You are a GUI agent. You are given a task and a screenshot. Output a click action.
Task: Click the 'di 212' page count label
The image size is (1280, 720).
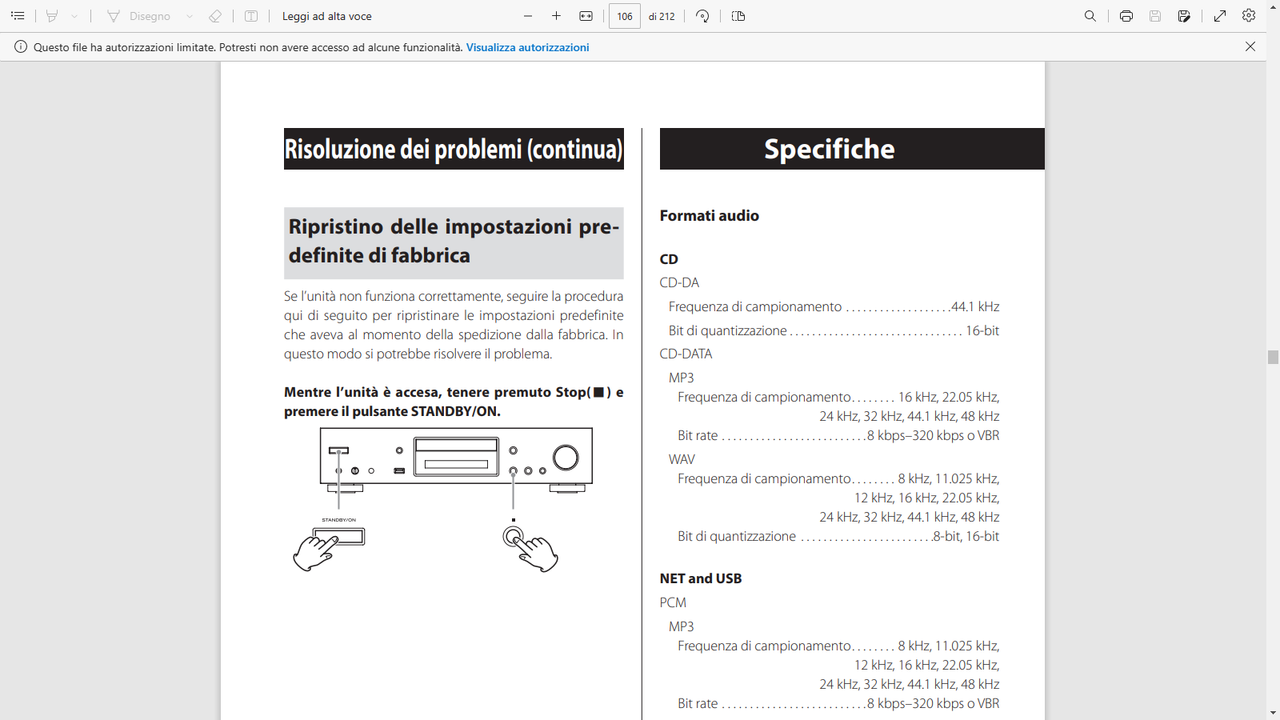click(661, 16)
